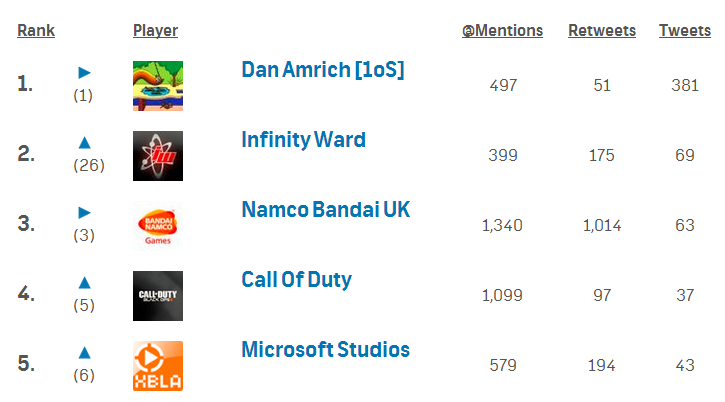Open the Infinity Ward player link
Viewport: 725px width, 402px height.
click(x=303, y=140)
